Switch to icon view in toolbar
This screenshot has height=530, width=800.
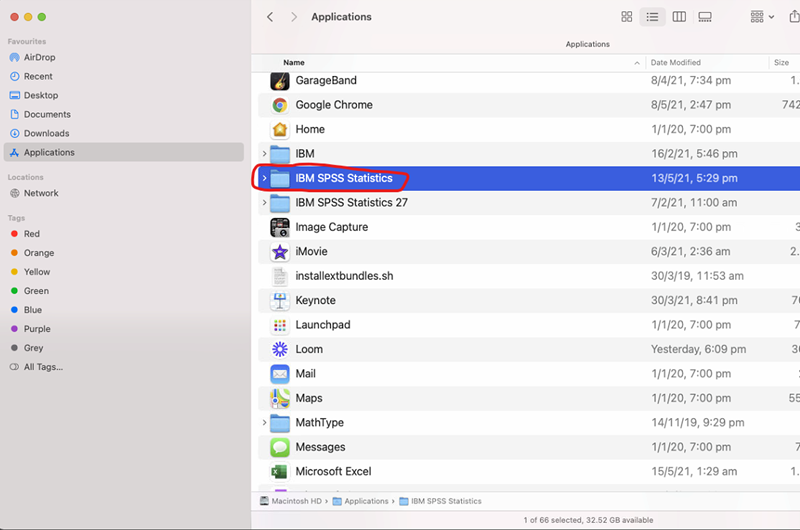(627, 17)
